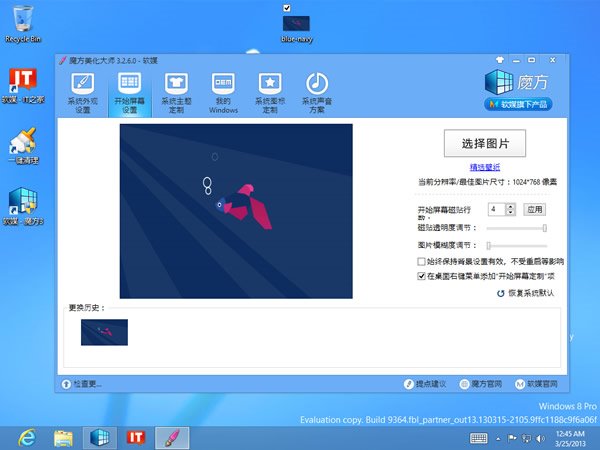The image size is (600, 450).
Task: Click the large fish wallpaper preview
Action: pyautogui.click(x=236, y=211)
